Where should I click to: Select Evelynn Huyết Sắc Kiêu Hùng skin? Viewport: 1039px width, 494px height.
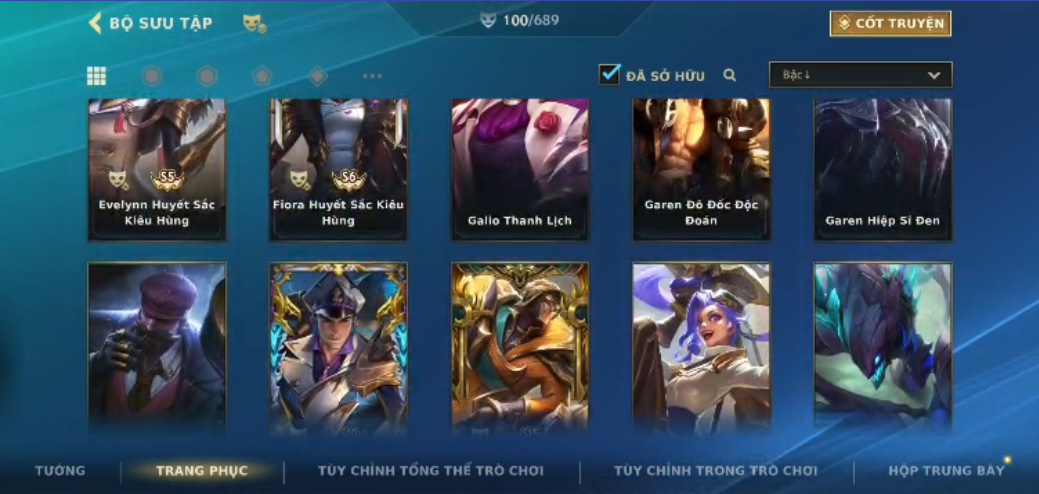coord(157,170)
